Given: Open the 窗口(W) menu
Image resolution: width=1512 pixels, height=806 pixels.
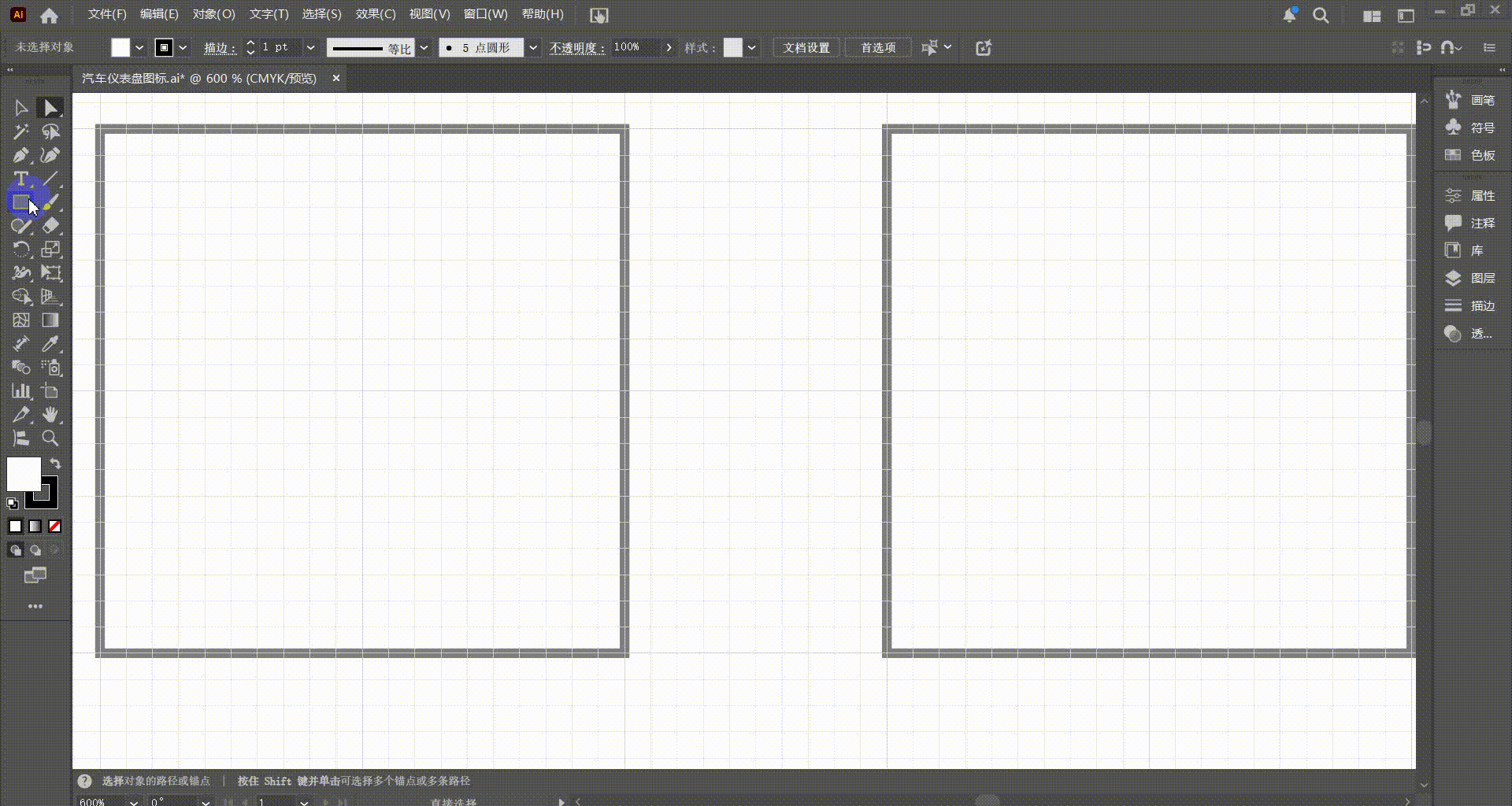Looking at the screenshot, I should [x=486, y=14].
